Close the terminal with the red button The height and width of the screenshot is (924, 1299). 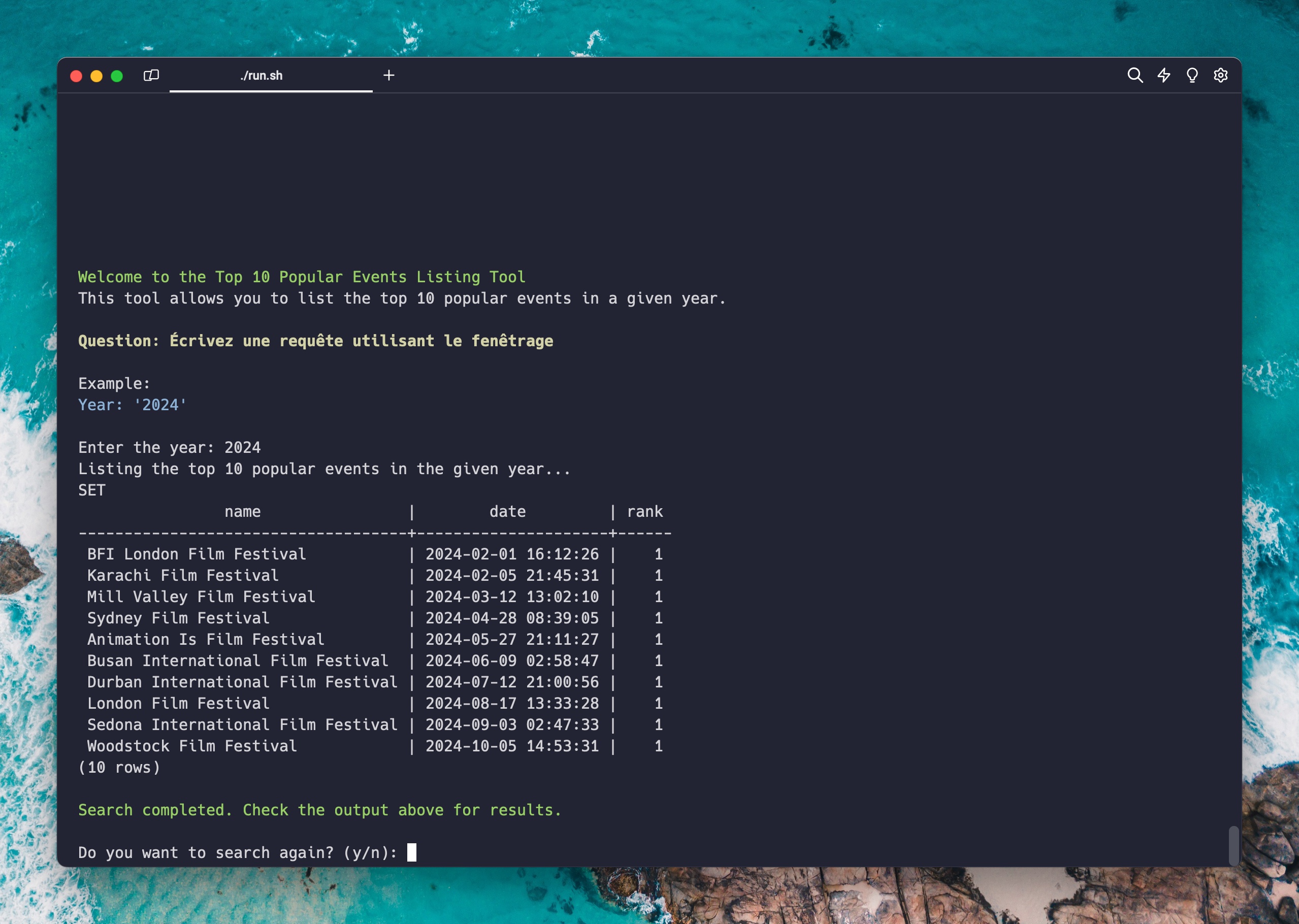click(x=76, y=76)
